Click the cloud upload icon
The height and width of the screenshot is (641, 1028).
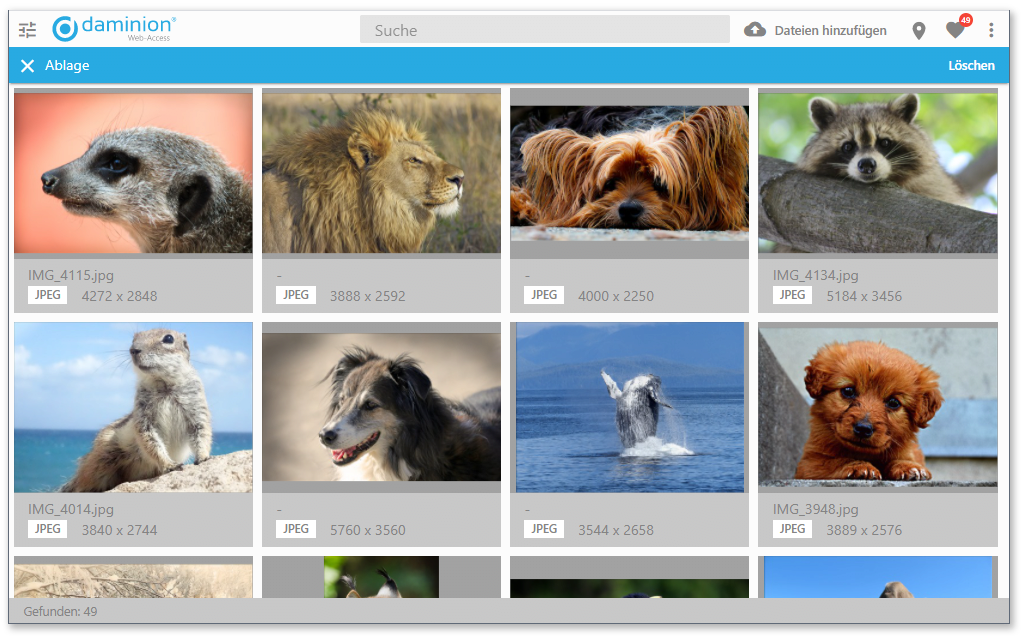click(755, 30)
